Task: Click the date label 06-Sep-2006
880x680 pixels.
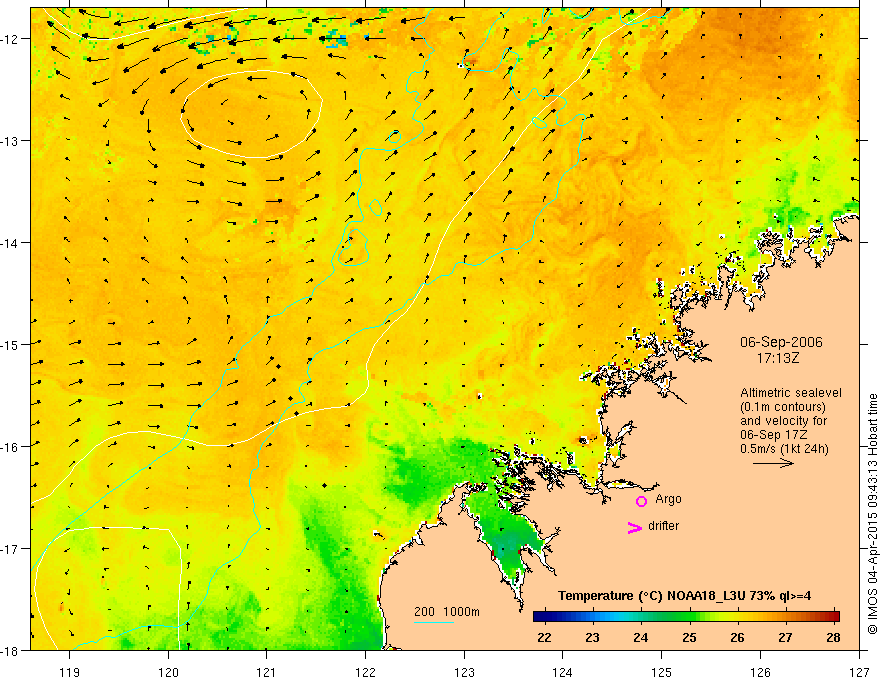Action: click(x=781, y=342)
